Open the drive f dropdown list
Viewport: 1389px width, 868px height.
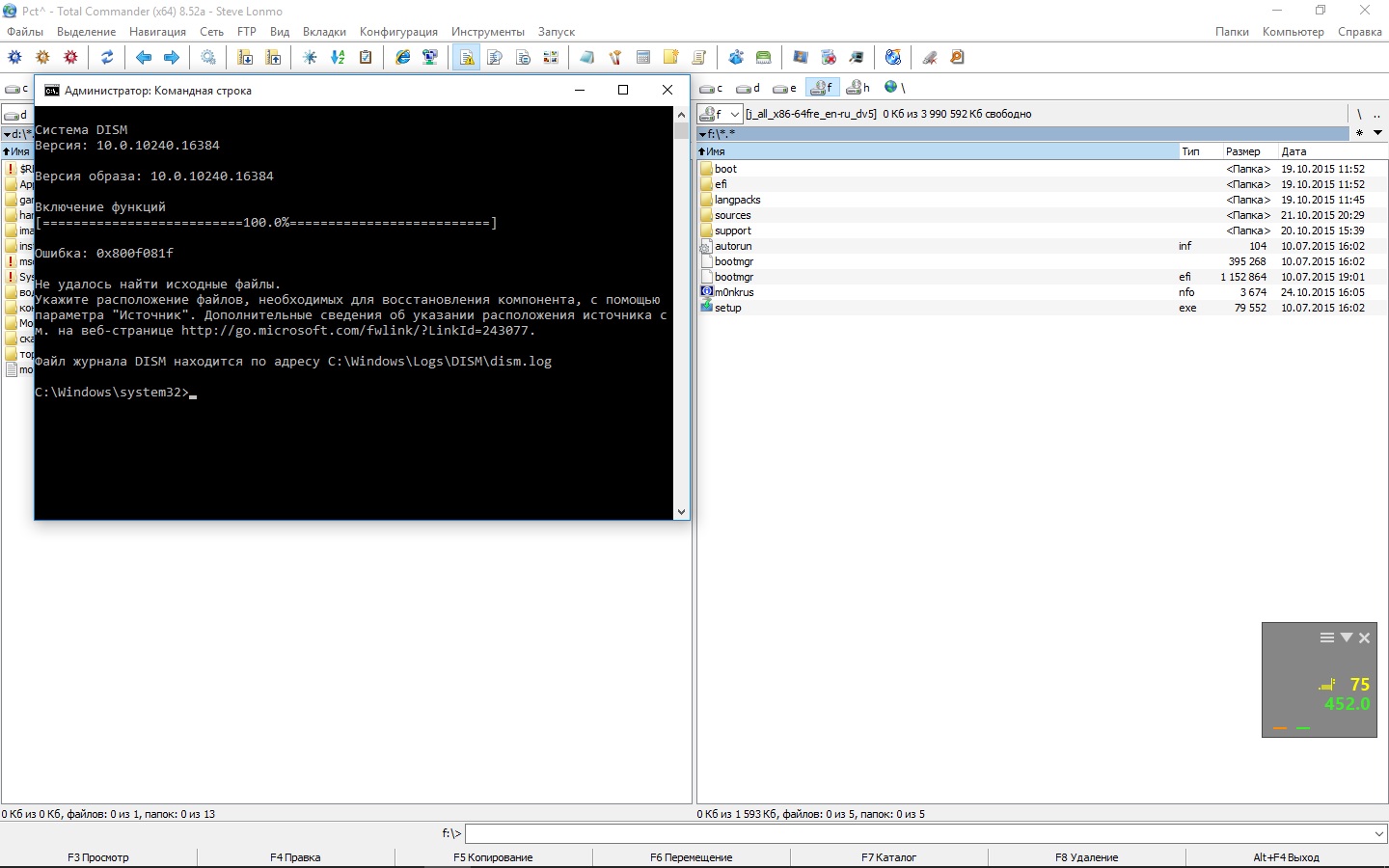tap(734, 114)
